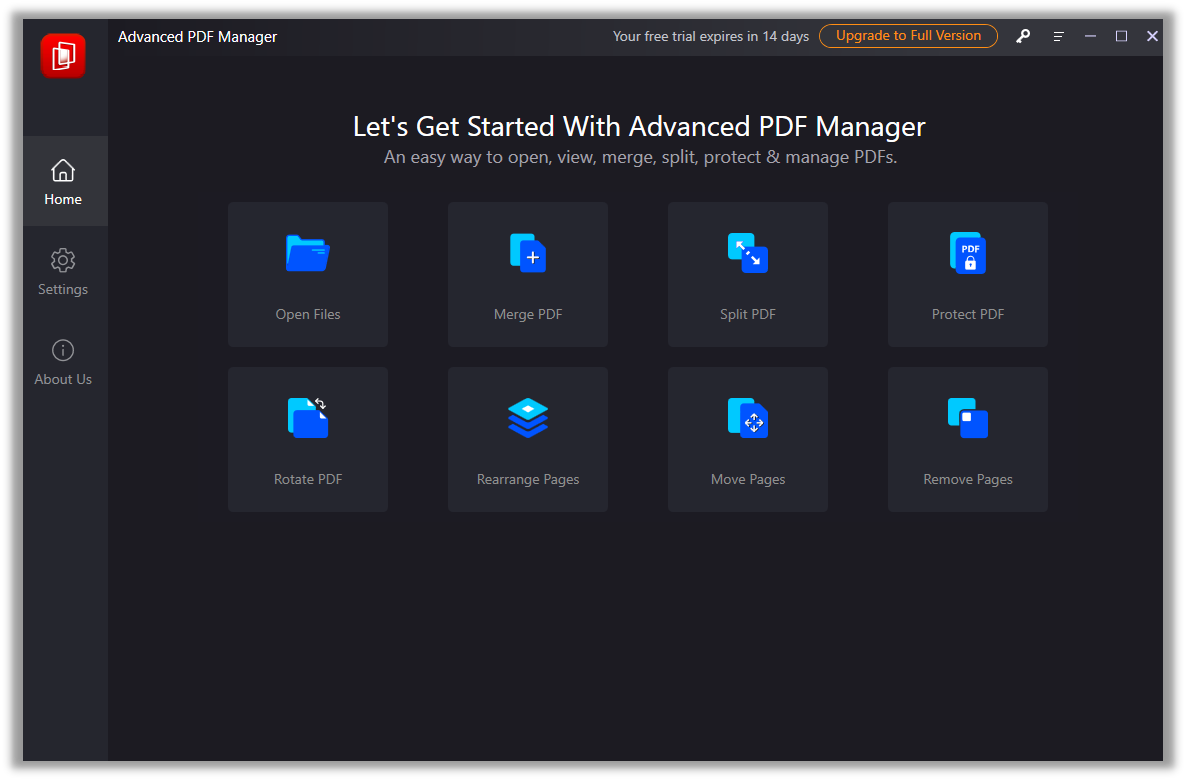Click the Open Files label text

308,314
